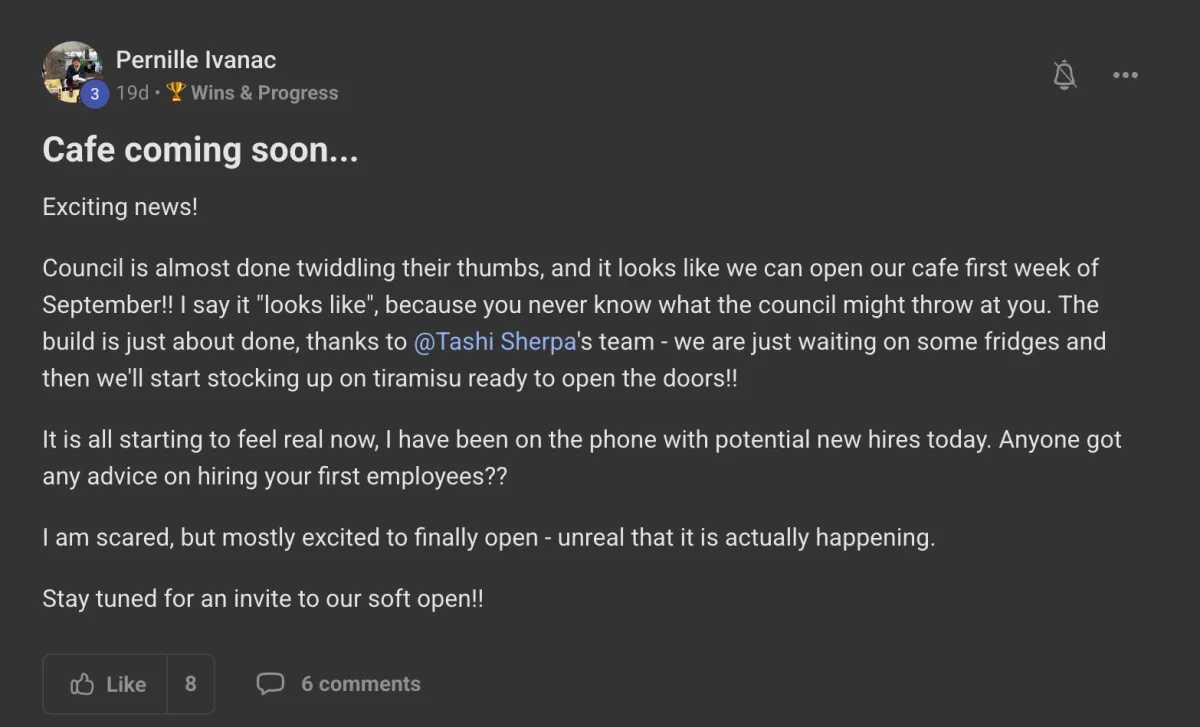Click the 19d post timestamp
1200x727 pixels.
(132, 93)
